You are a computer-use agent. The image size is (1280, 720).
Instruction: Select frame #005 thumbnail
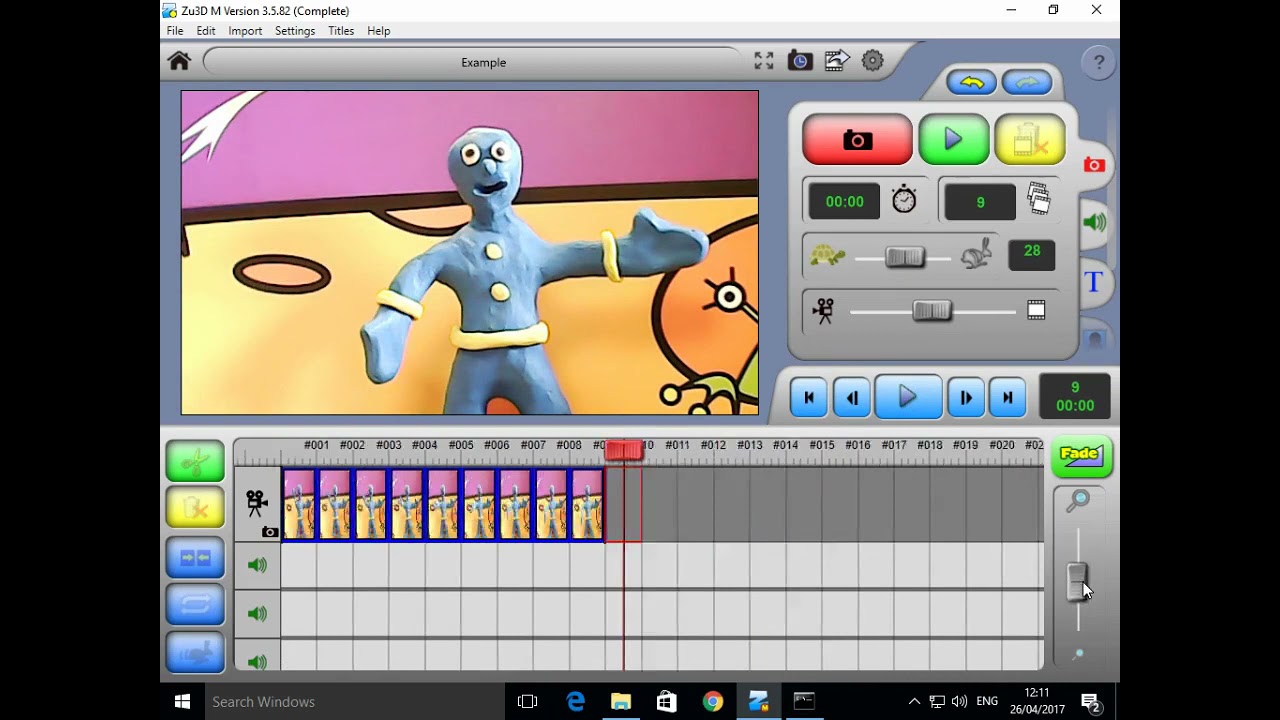[x=443, y=505]
